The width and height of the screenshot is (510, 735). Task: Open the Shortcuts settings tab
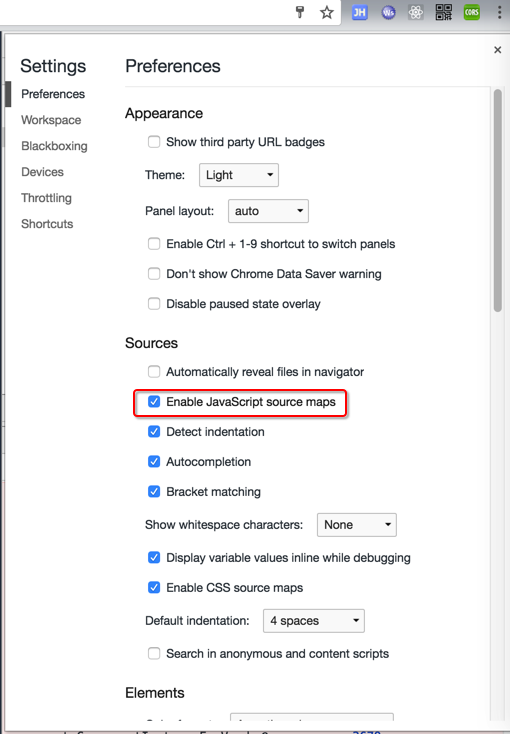pyautogui.click(x=47, y=224)
